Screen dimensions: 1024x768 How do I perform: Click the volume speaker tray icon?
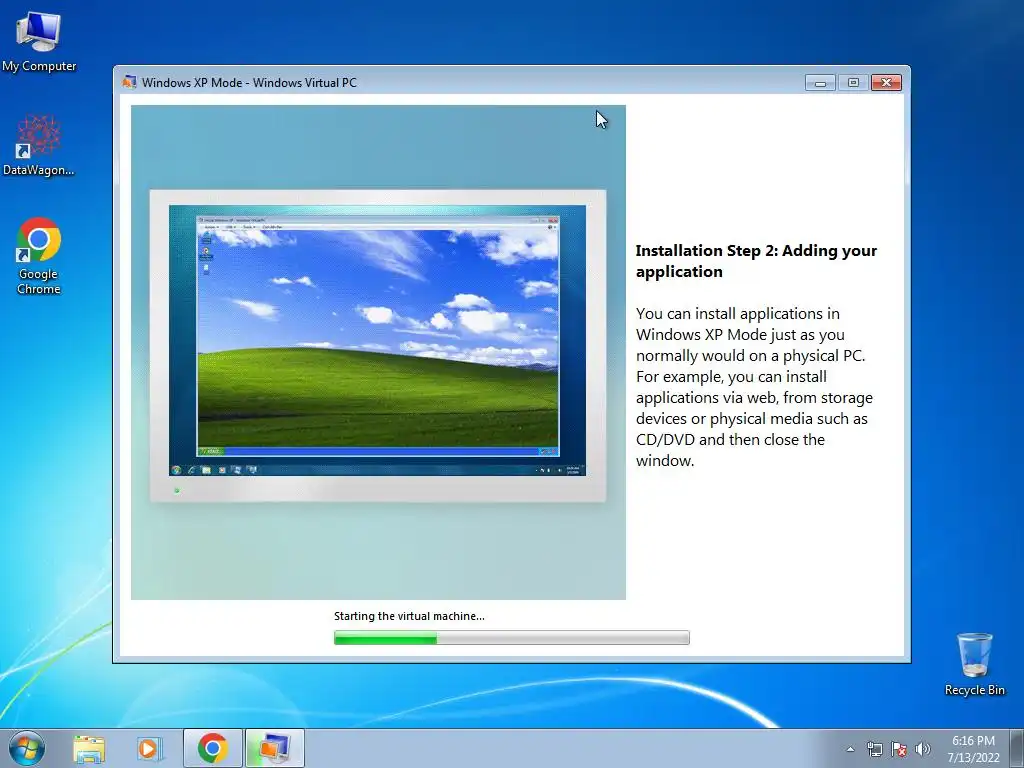(x=923, y=749)
